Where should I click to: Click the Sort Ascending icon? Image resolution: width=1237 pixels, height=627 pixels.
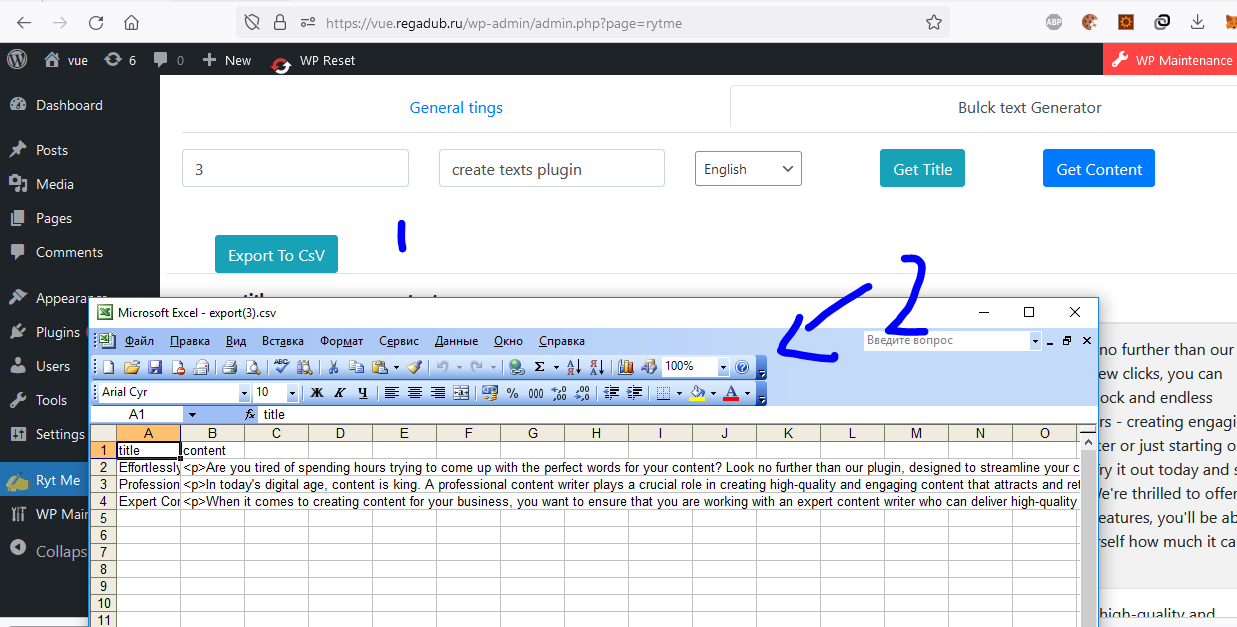[574, 367]
